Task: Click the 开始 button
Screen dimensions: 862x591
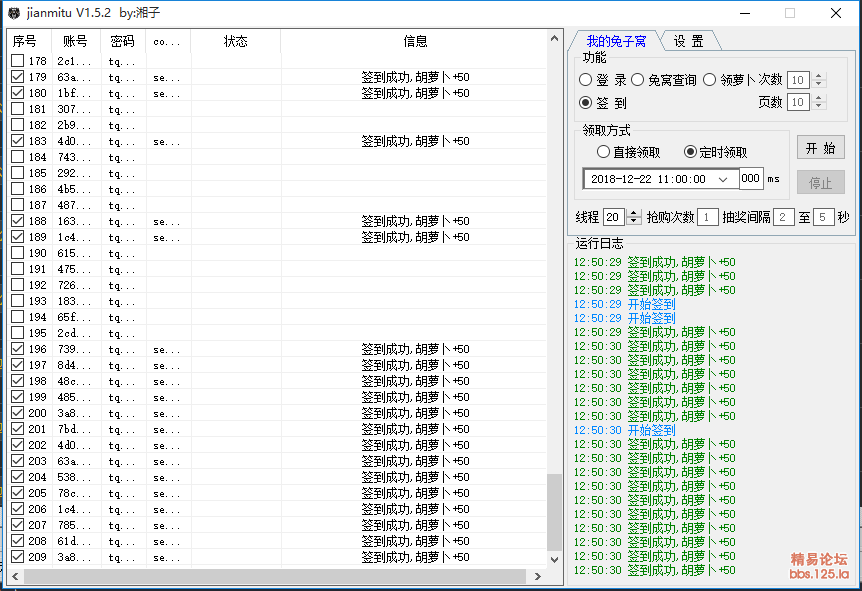Action: click(820, 147)
